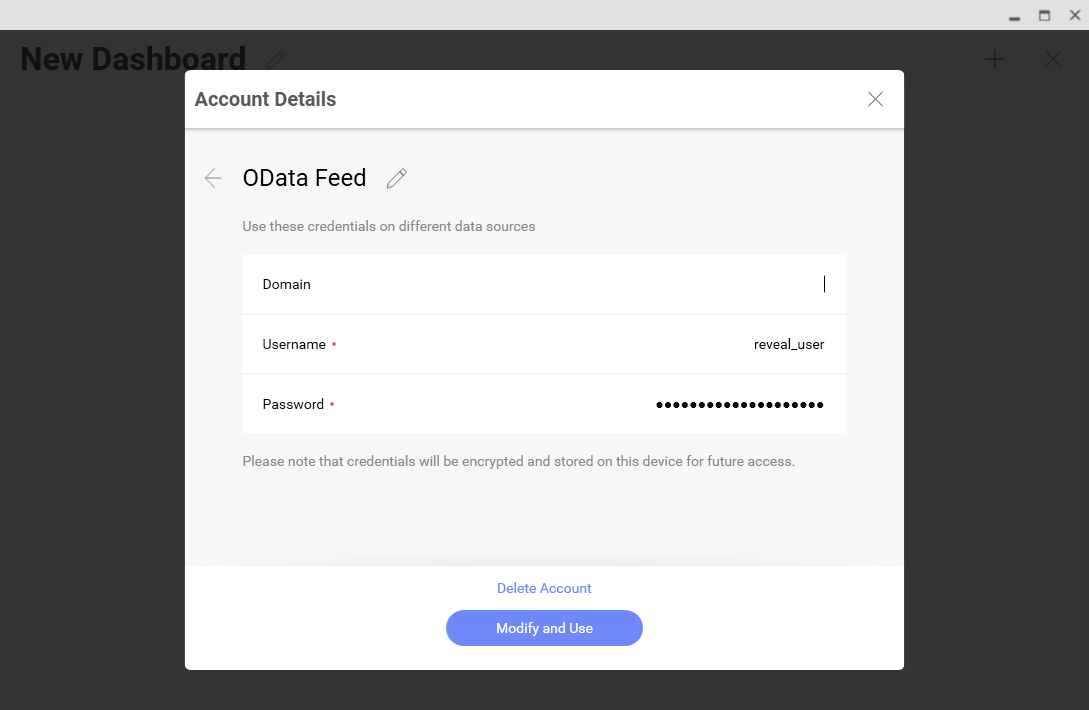Image resolution: width=1089 pixels, height=710 pixels.
Task: Click the Password row label
Action: [293, 404]
